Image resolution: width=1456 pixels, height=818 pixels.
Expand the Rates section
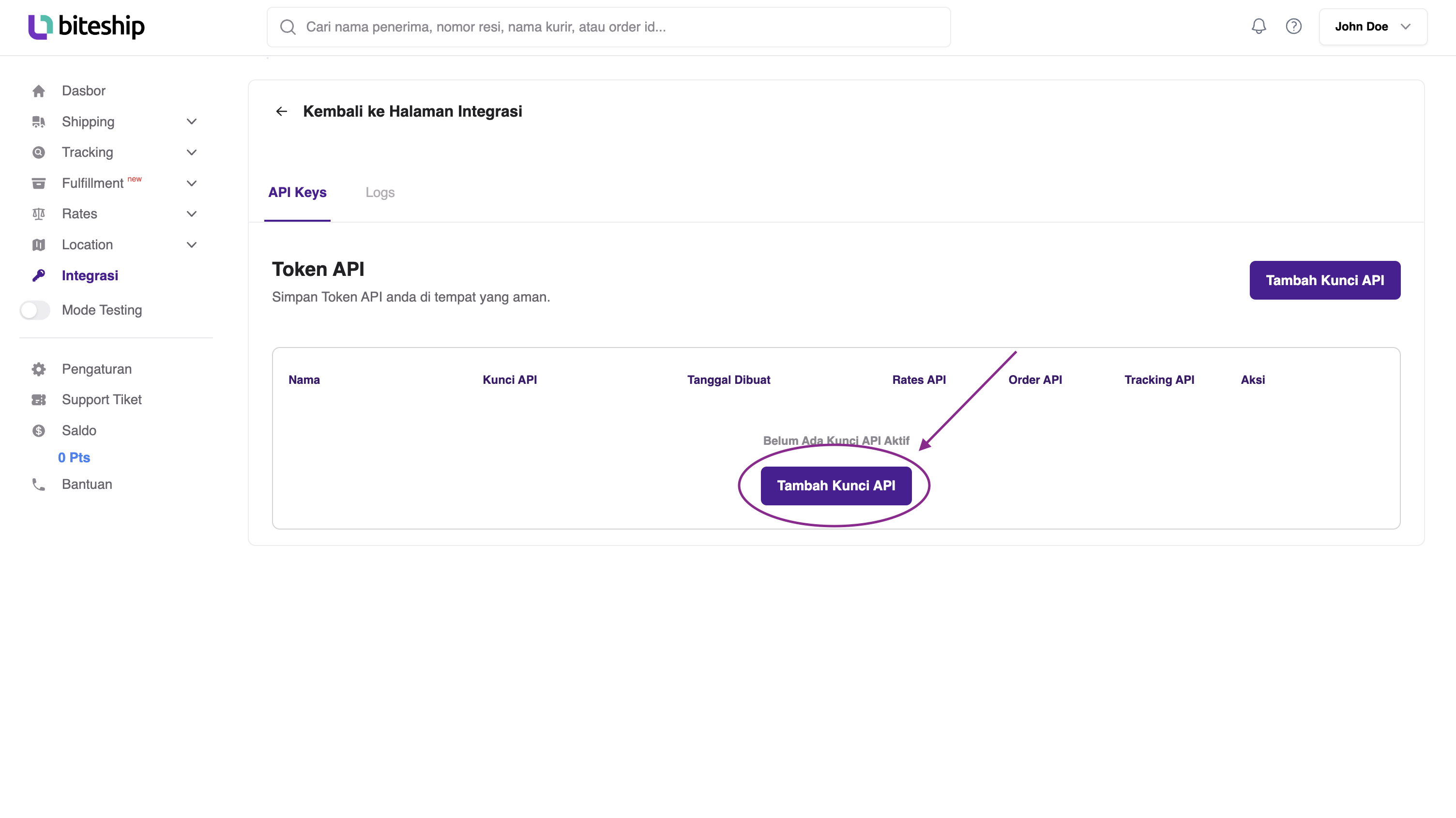pos(191,213)
